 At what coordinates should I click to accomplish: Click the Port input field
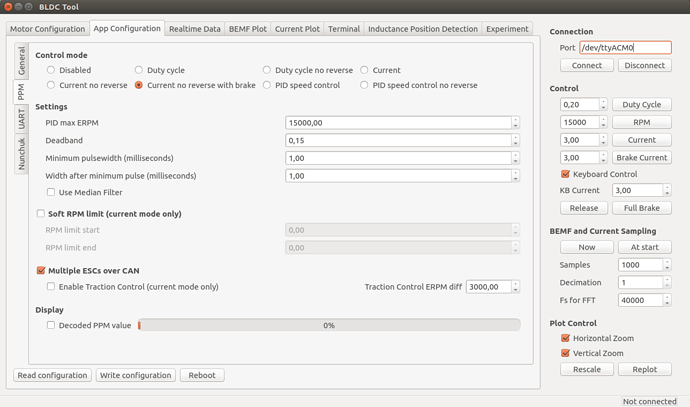[624, 47]
